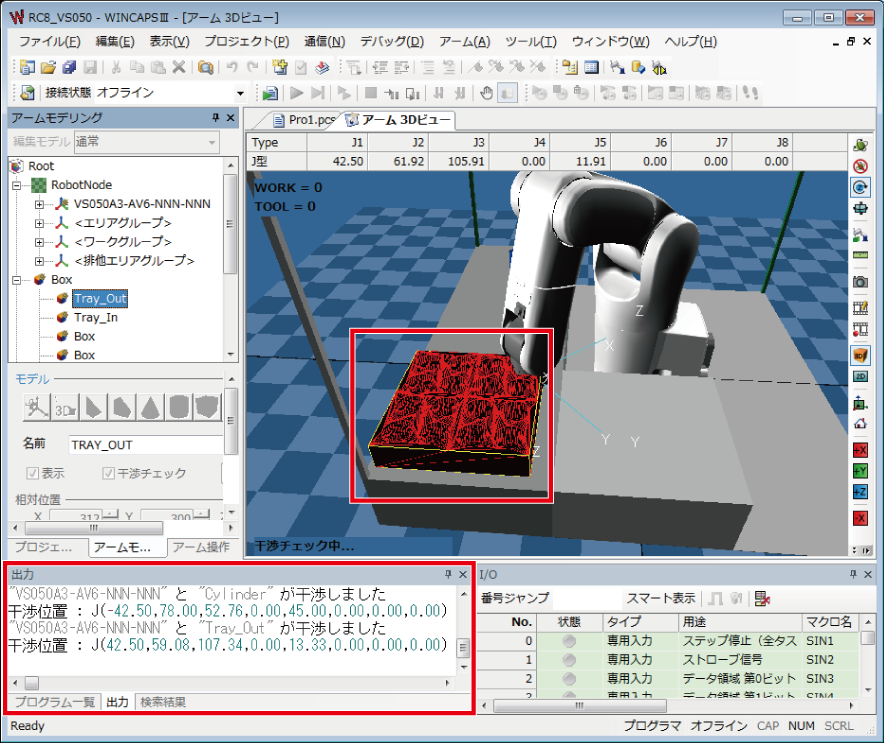Toggle the 干渉チェック checkbox
884x743 pixels.
click(109, 474)
